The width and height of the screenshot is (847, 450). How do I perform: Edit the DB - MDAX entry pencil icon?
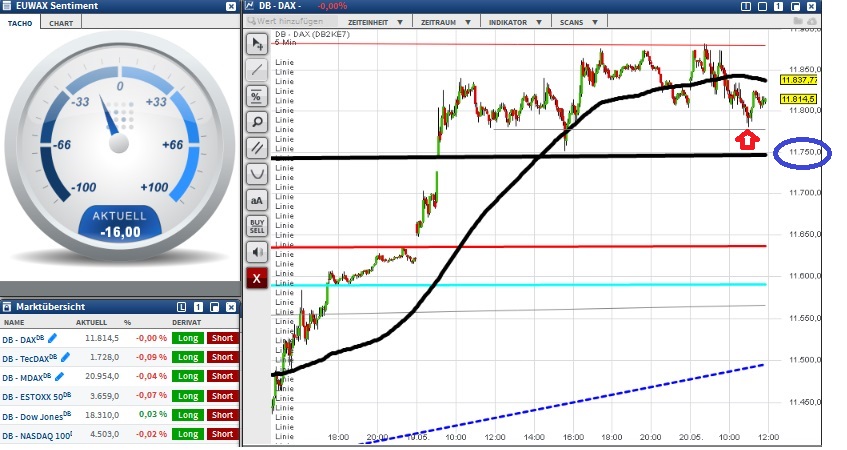point(59,376)
